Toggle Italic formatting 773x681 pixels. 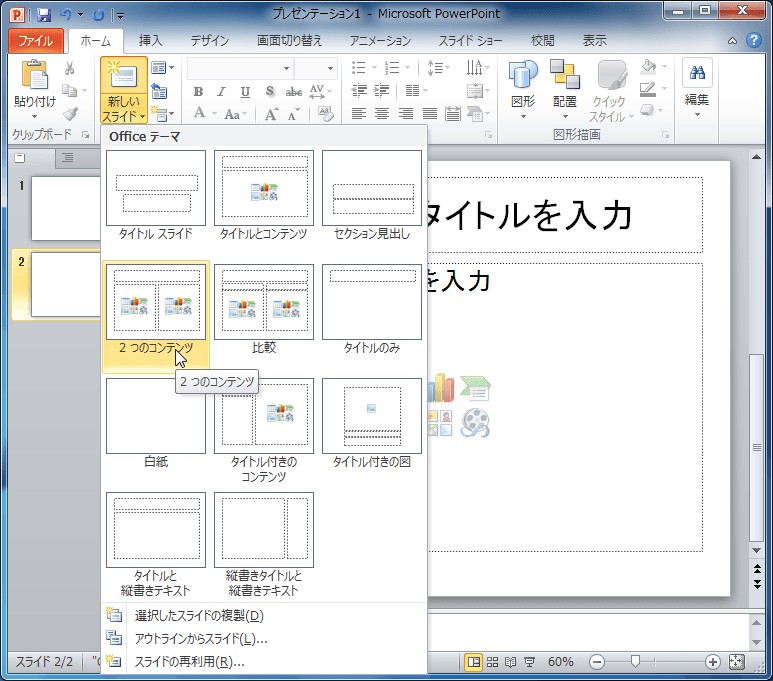coord(221,91)
